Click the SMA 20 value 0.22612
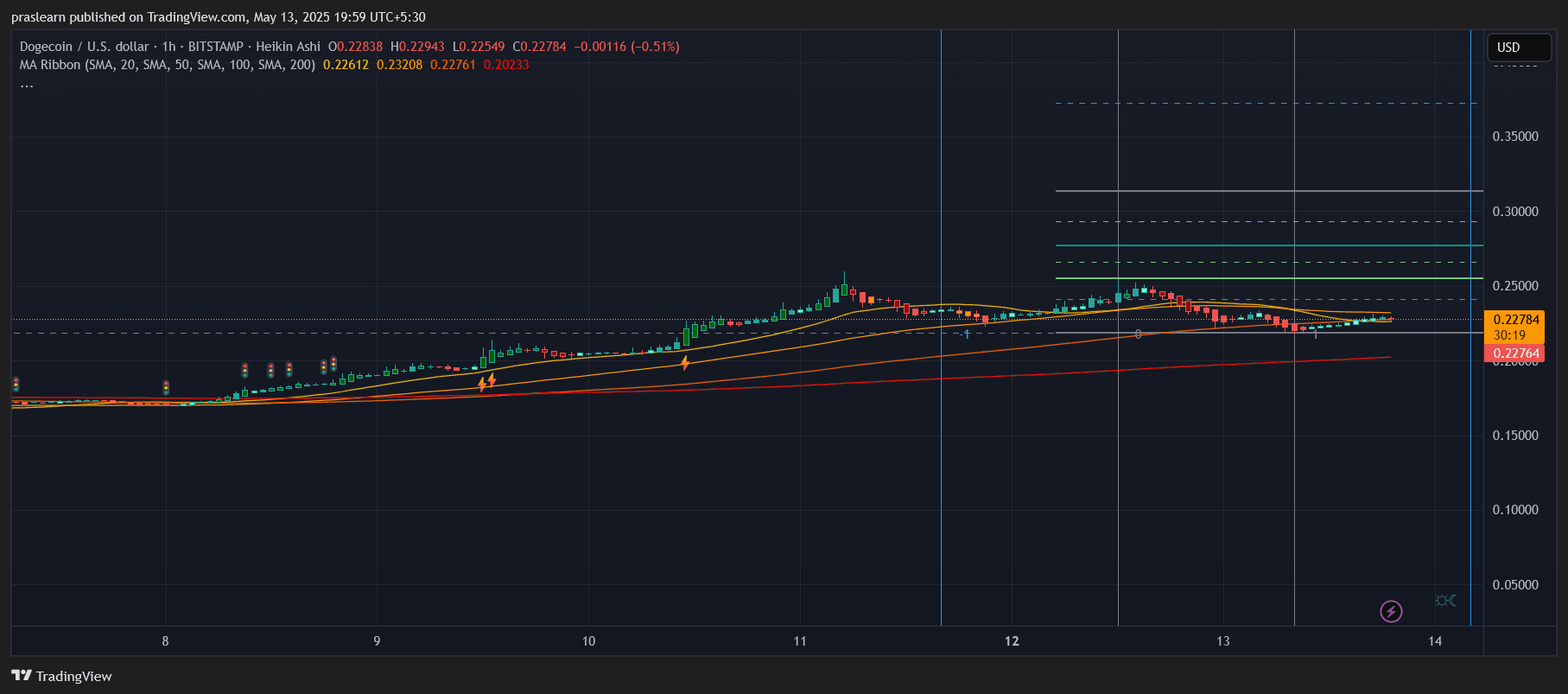This screenshot has width=1568, height=694. 346,65
